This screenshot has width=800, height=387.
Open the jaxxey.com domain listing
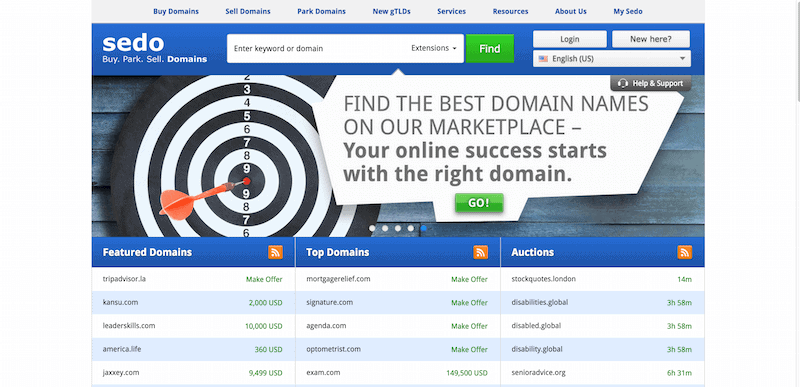[x=121, y=372]
